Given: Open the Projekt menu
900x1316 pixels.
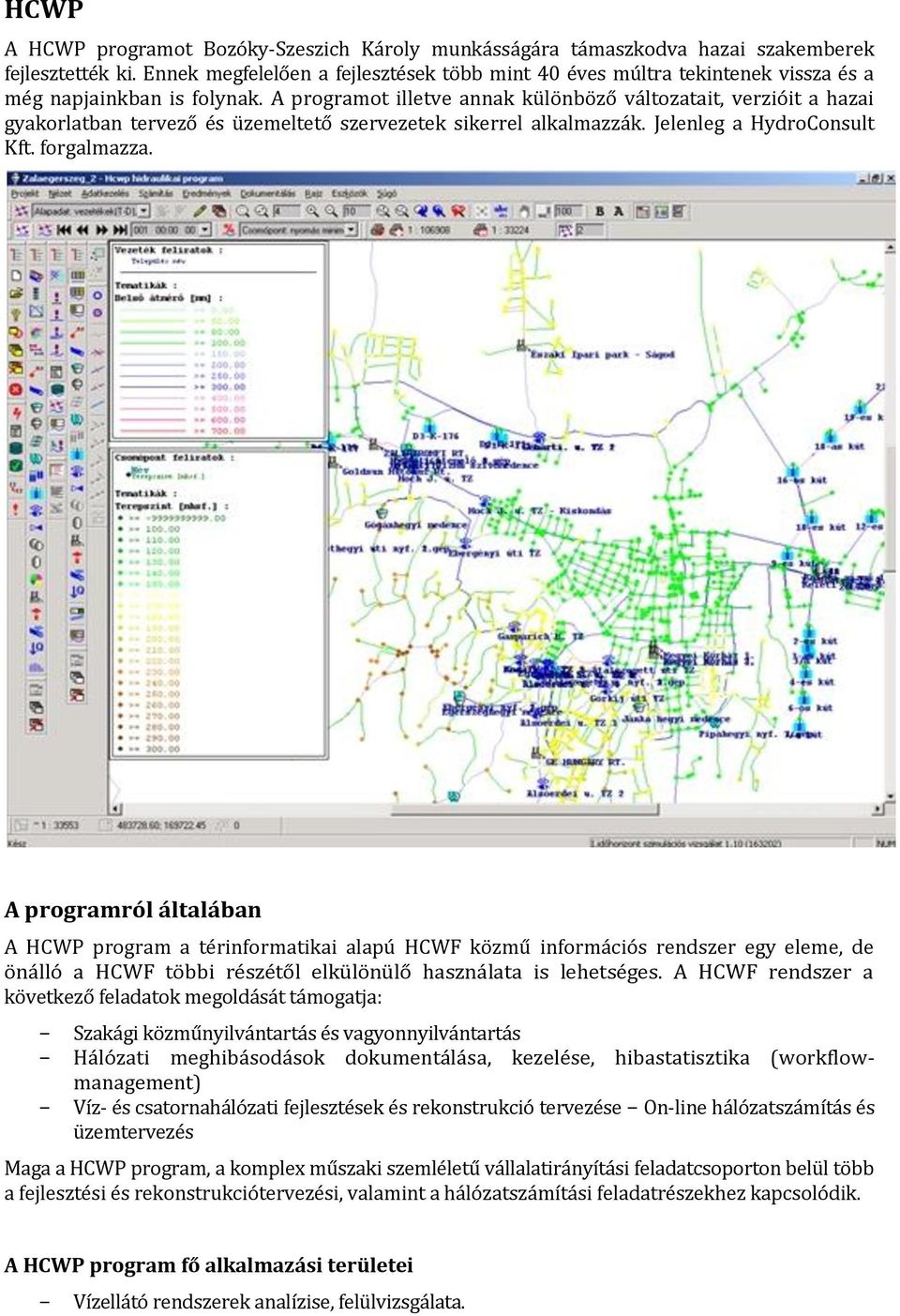Looking at the screenshot, I should click(24, 194).
